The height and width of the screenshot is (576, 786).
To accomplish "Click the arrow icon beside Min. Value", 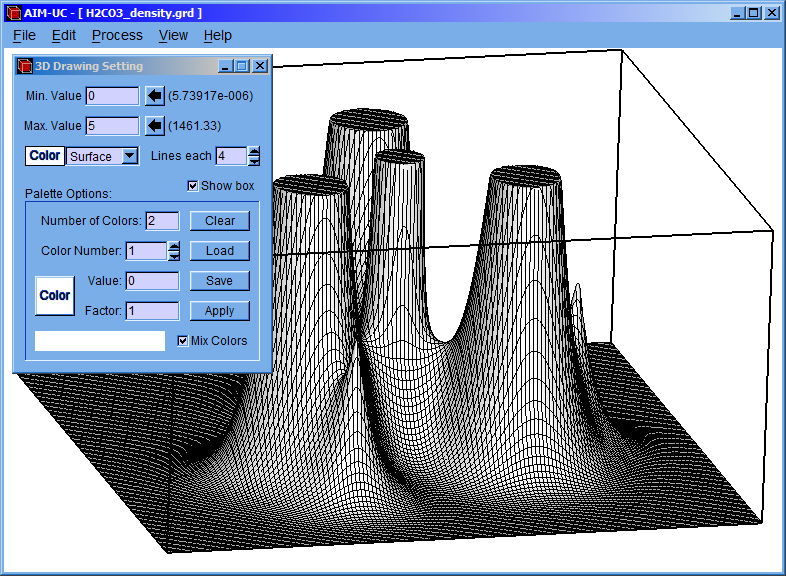I will [x=154, y=96].
